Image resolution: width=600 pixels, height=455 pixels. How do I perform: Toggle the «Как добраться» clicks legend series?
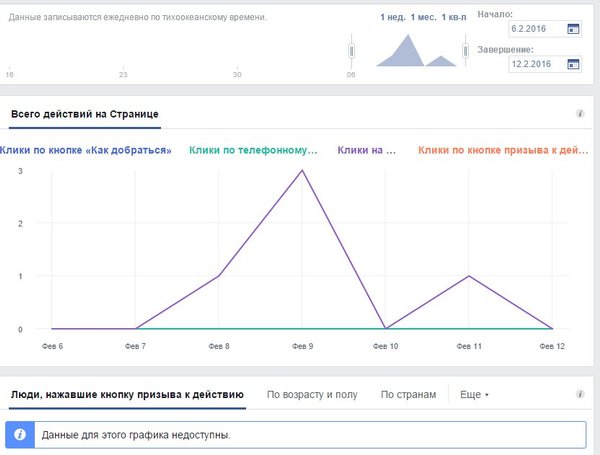coord(87,150)
